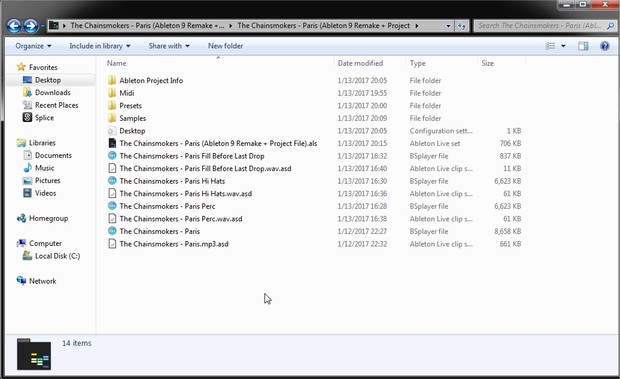
Task: Open Local Disk (C:) in navigation pane
Action: (x=51, y=256)
